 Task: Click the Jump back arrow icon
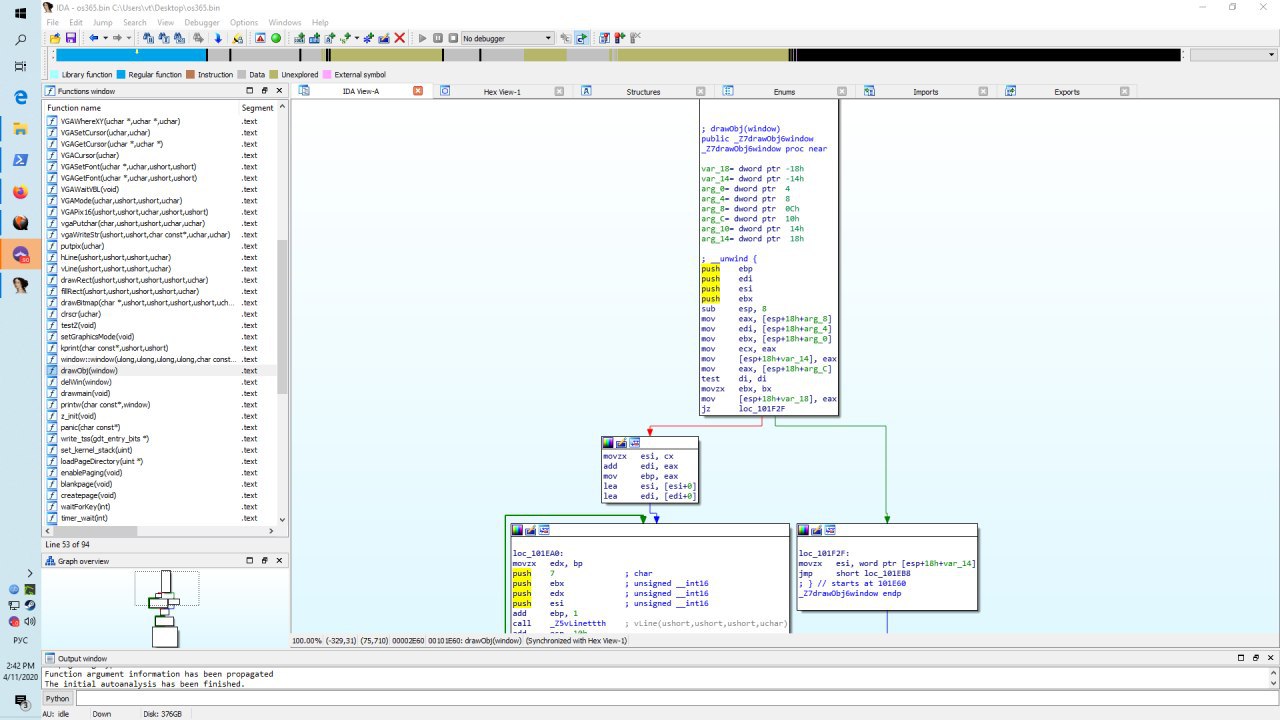94,38
